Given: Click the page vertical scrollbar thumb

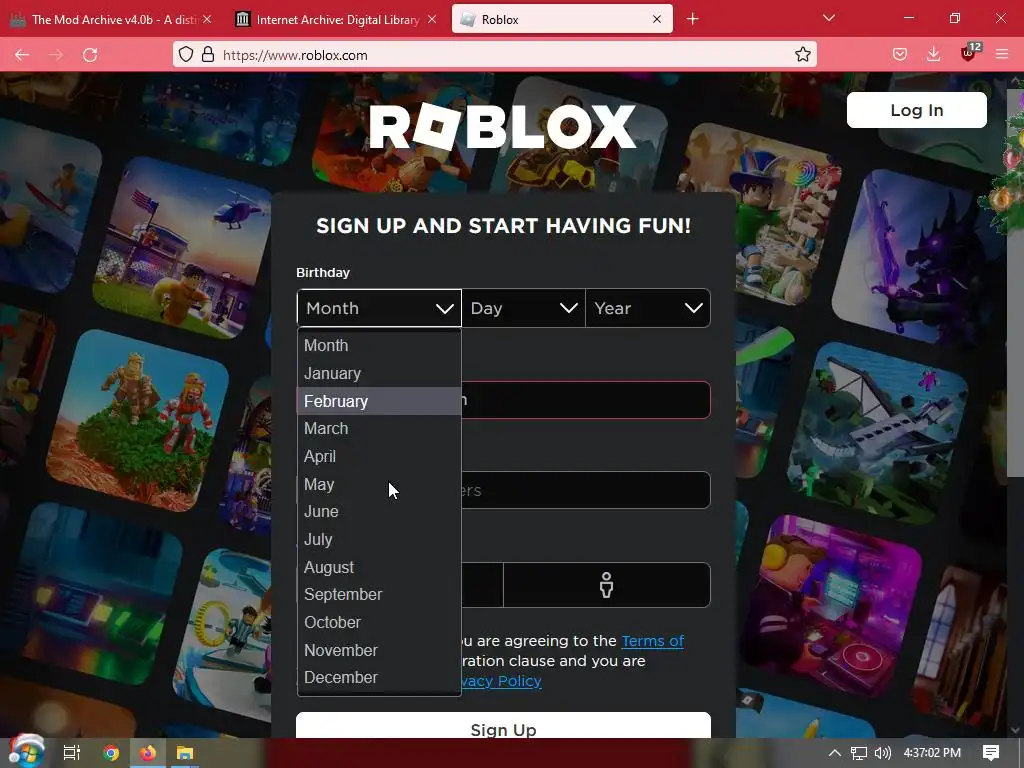Looking at the screenshot, I should (x=1015, y=282).
